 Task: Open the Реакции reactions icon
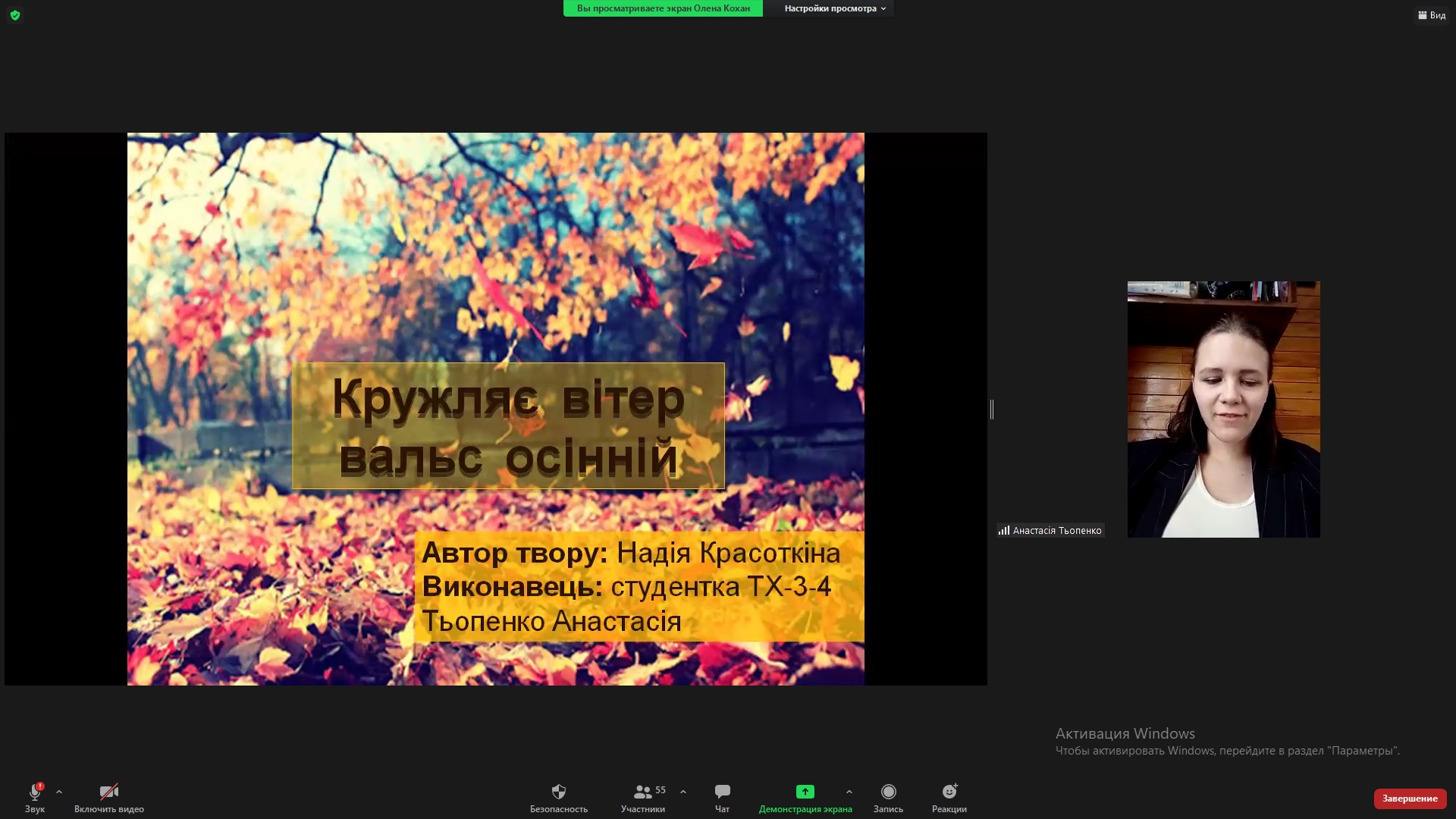949,792
